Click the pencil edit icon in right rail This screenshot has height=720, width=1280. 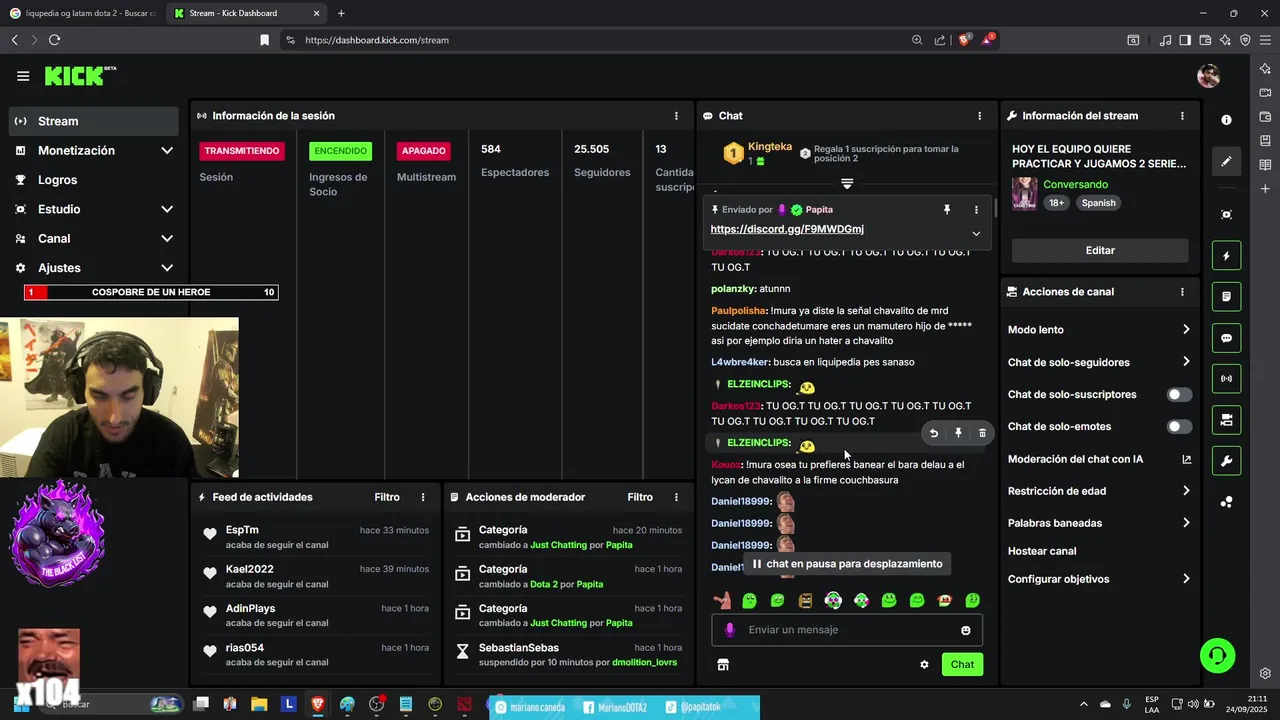click(x=1226, y=161)
